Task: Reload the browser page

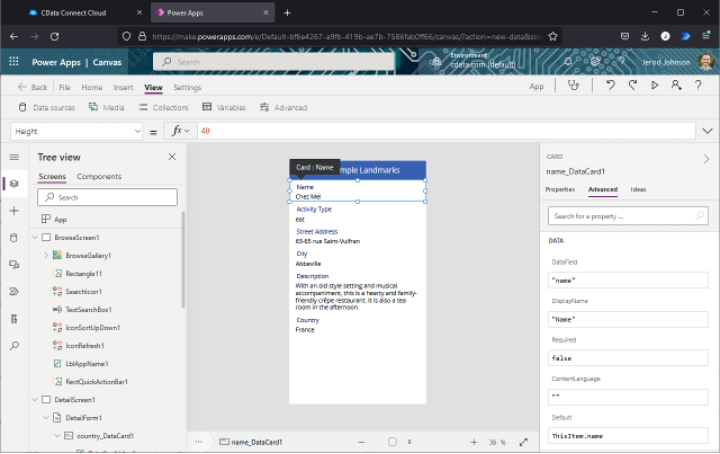Action: 55,36
